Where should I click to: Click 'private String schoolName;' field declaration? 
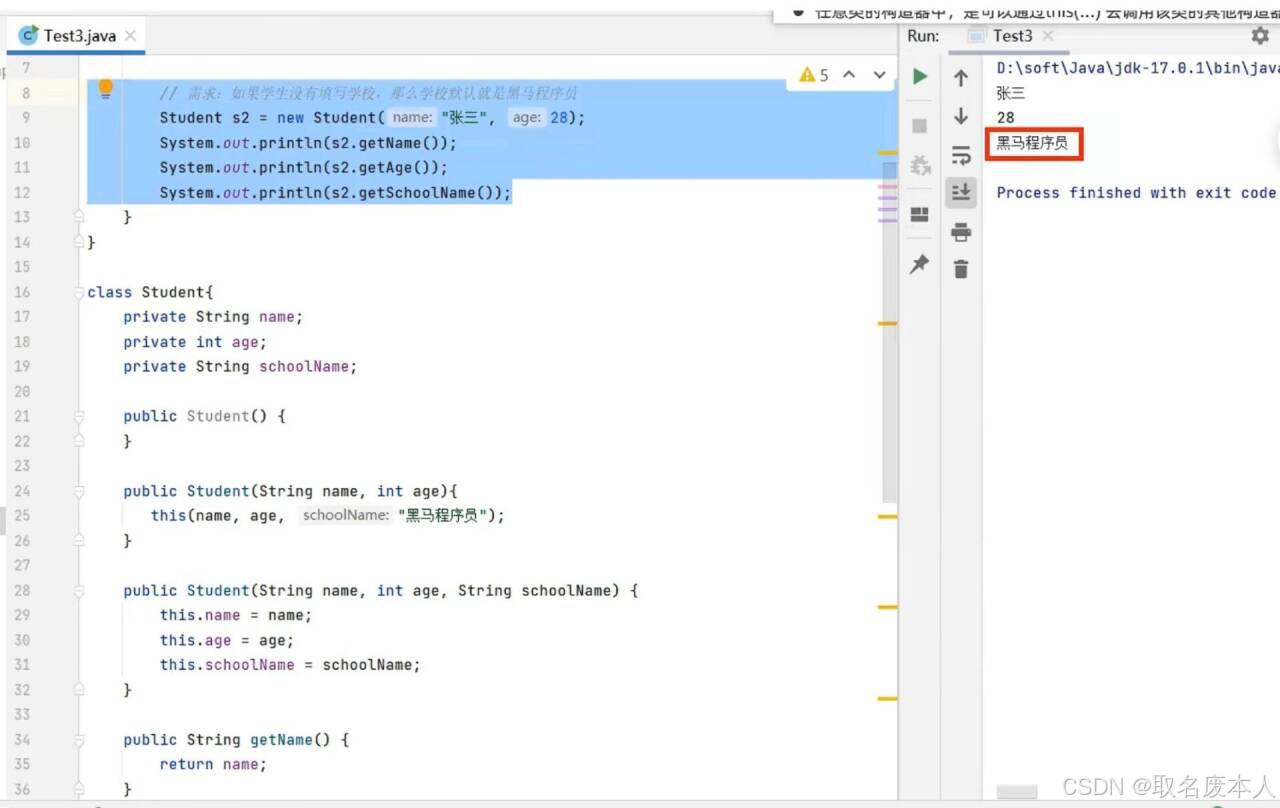pyautogui.click(x=240, y=367)
